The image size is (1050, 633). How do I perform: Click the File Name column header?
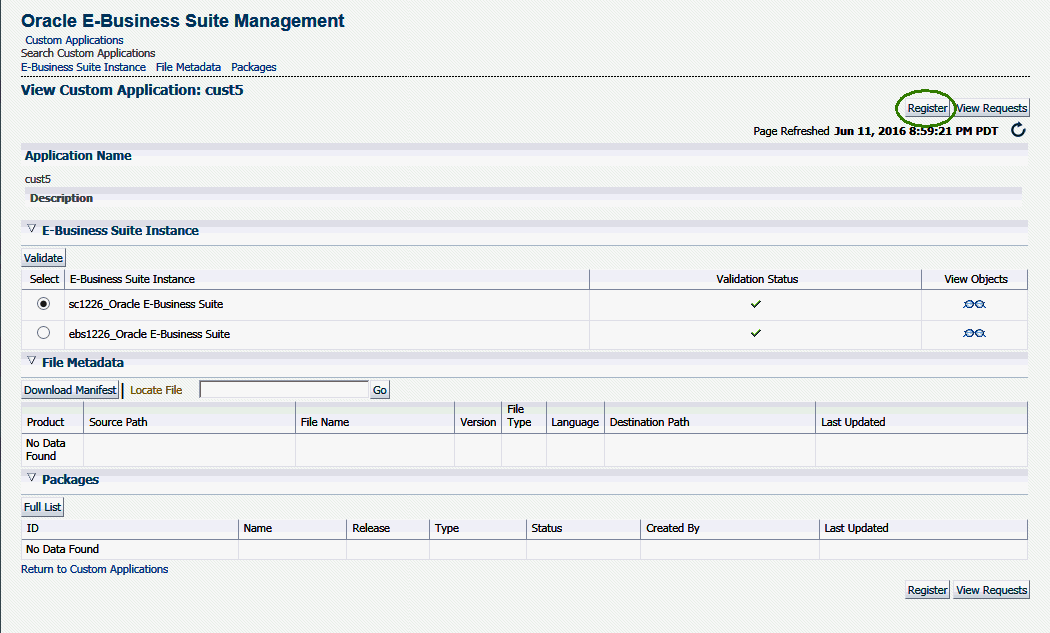point(325,422)
